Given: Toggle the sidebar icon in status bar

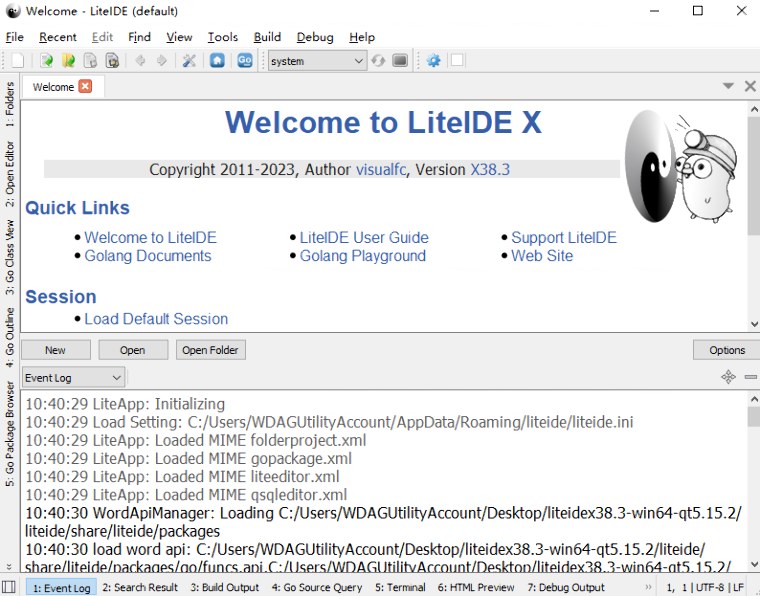Looking at the screenshot, I should [9, 587].
